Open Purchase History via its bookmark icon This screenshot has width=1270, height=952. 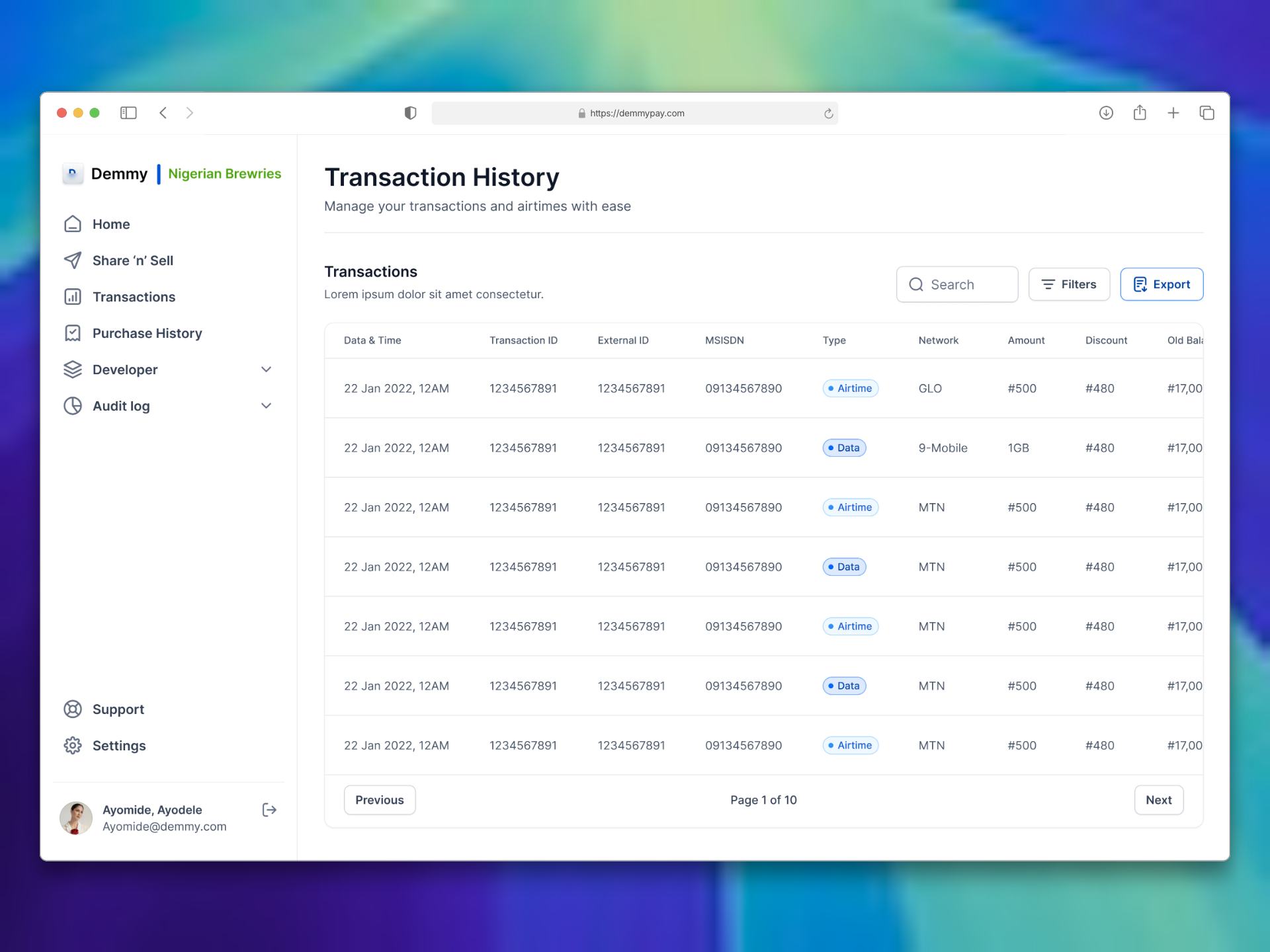73,333
